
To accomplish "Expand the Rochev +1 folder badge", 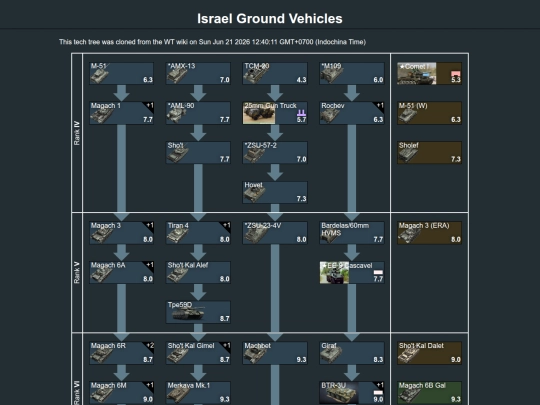I will click(380, 106).
